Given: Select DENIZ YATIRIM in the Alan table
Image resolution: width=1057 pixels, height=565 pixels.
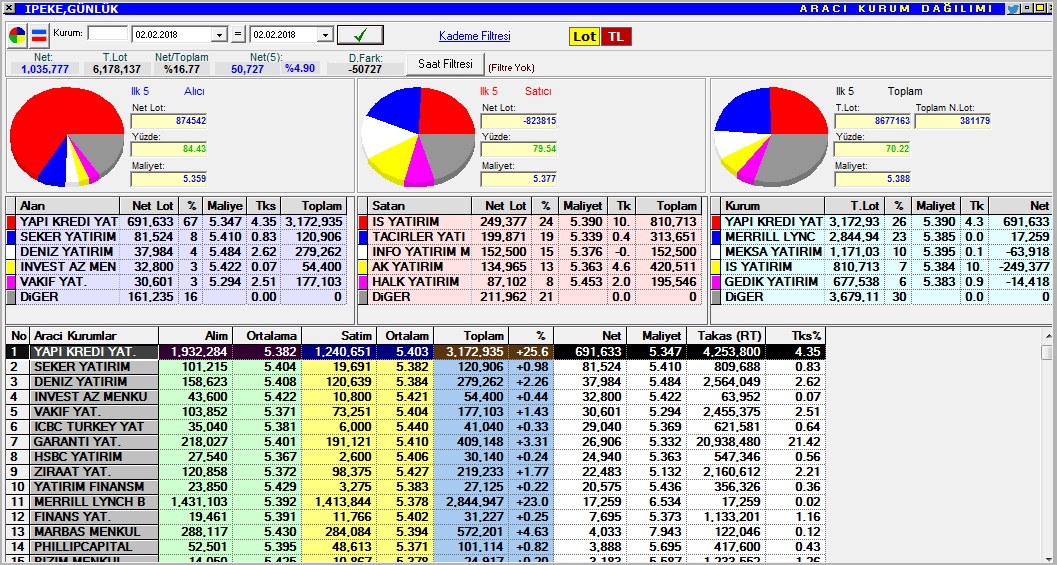Looking at the screenshot, I should [177, 252].
